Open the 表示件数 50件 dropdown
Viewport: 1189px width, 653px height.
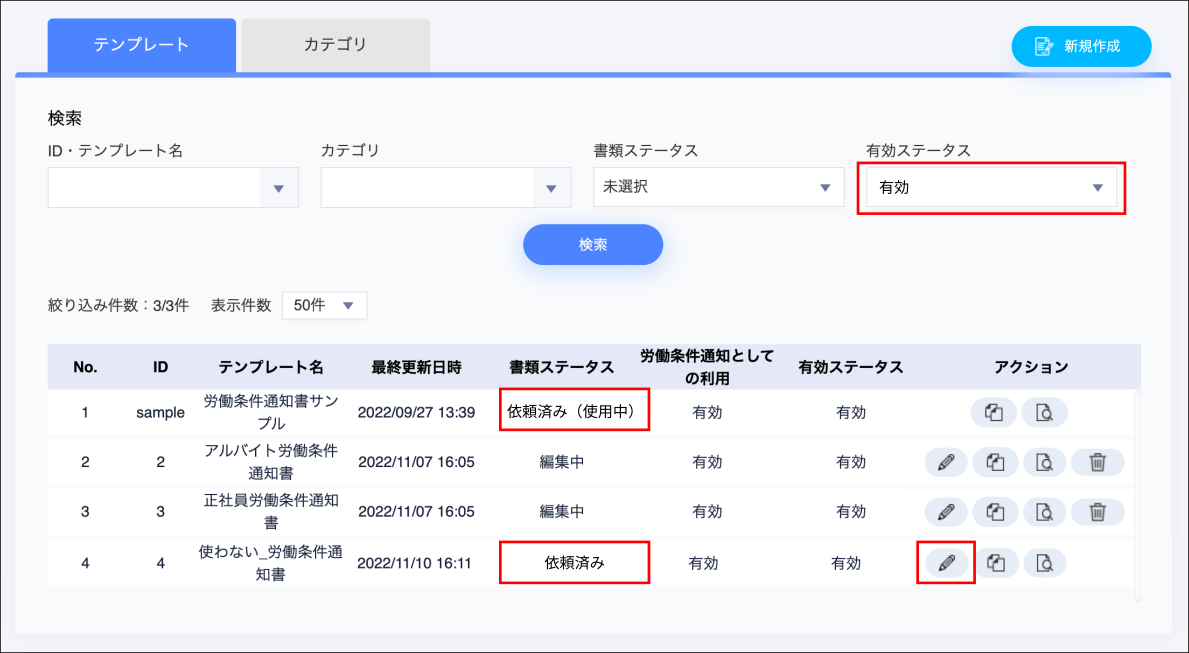324,306
